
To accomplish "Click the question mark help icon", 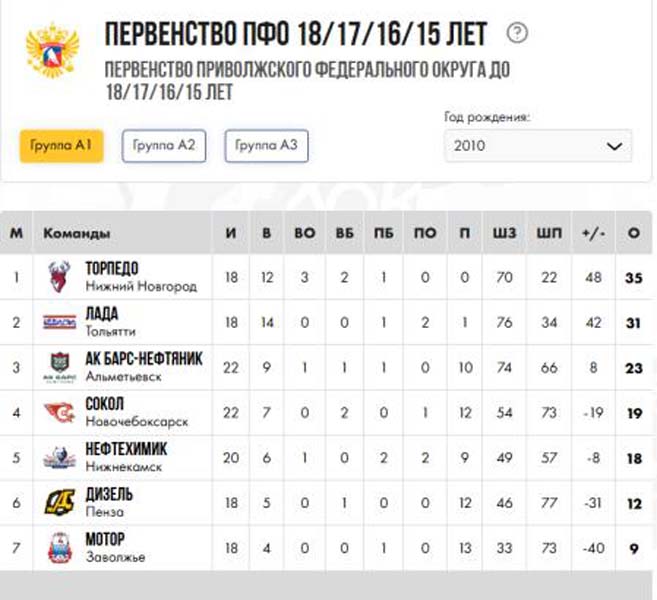I will pos(517,34).
